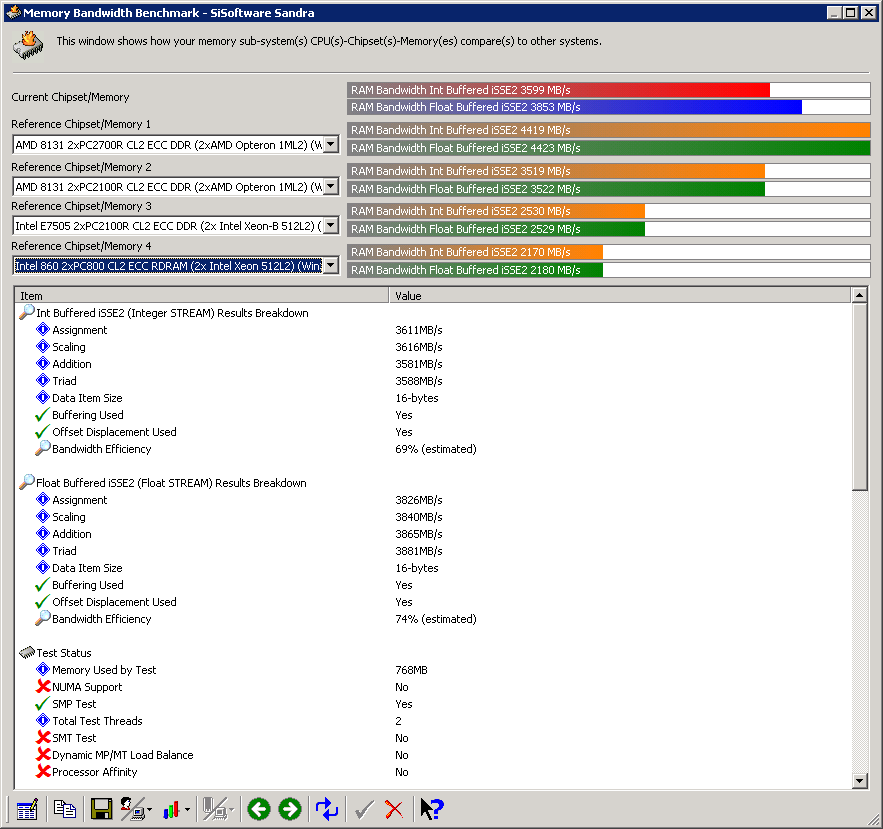Click the copy to clipboard icon

pos(65,809)
